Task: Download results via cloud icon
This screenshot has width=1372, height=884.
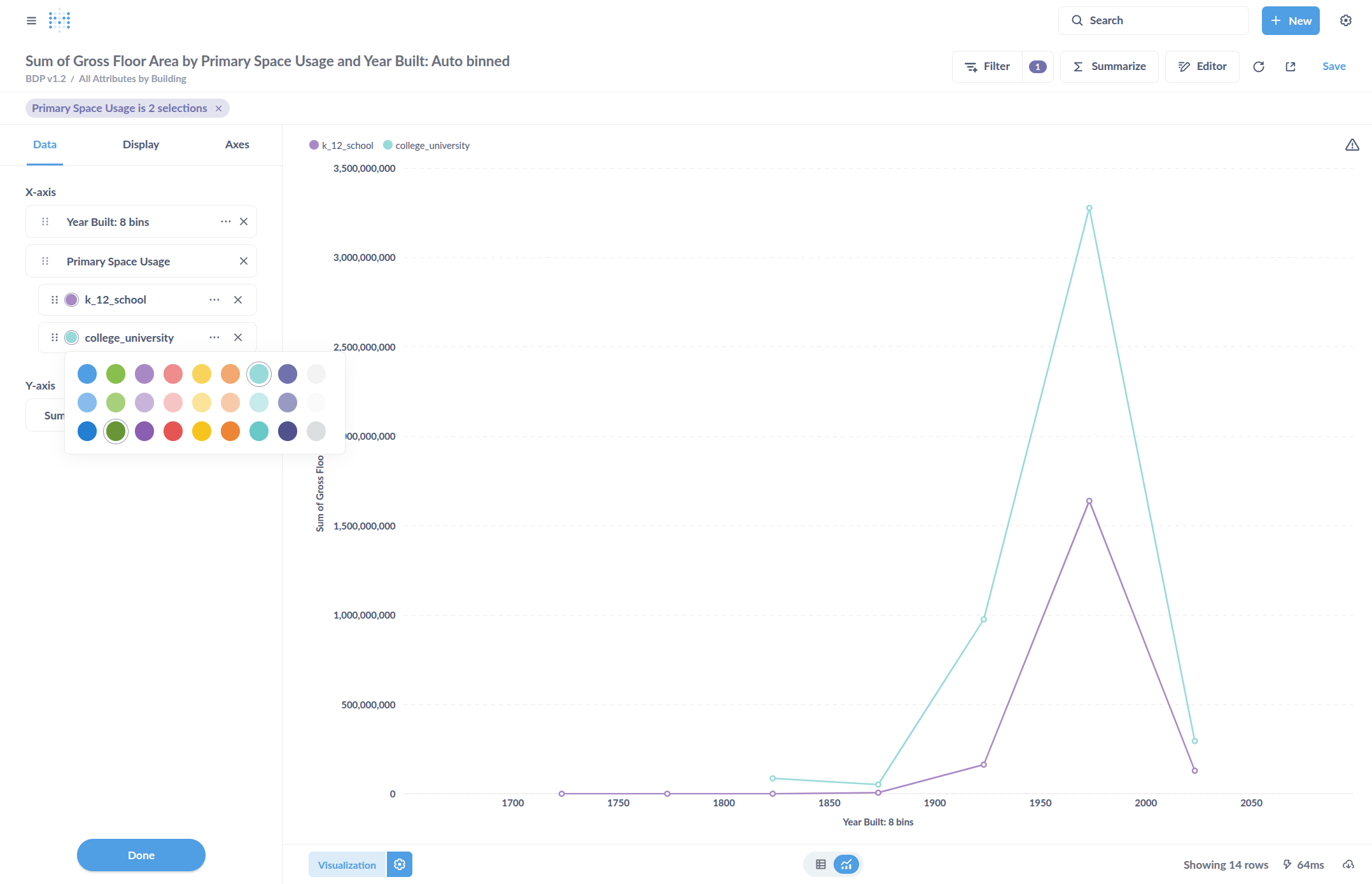Action: point(1348,864)
